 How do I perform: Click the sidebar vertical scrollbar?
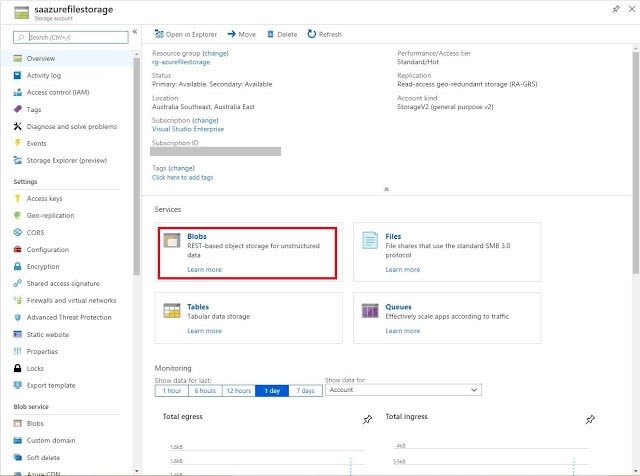(136, 167)
